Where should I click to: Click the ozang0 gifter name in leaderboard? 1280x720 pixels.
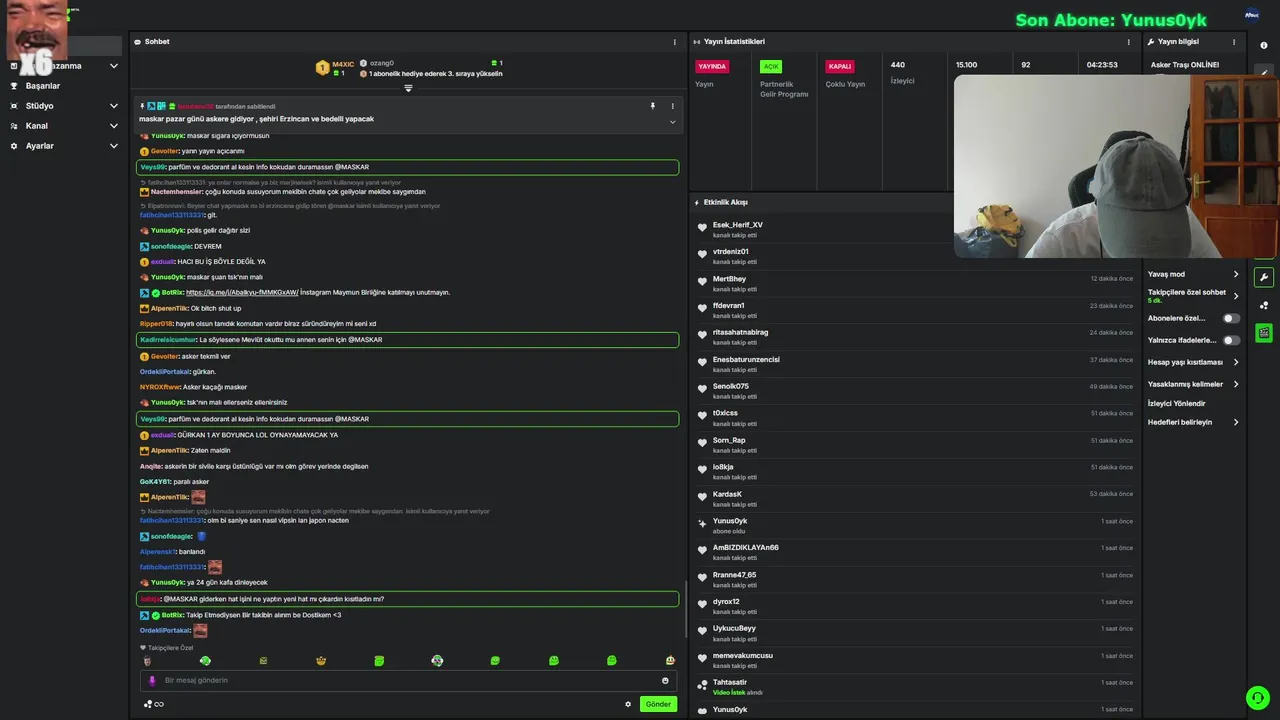coord(381,63)
